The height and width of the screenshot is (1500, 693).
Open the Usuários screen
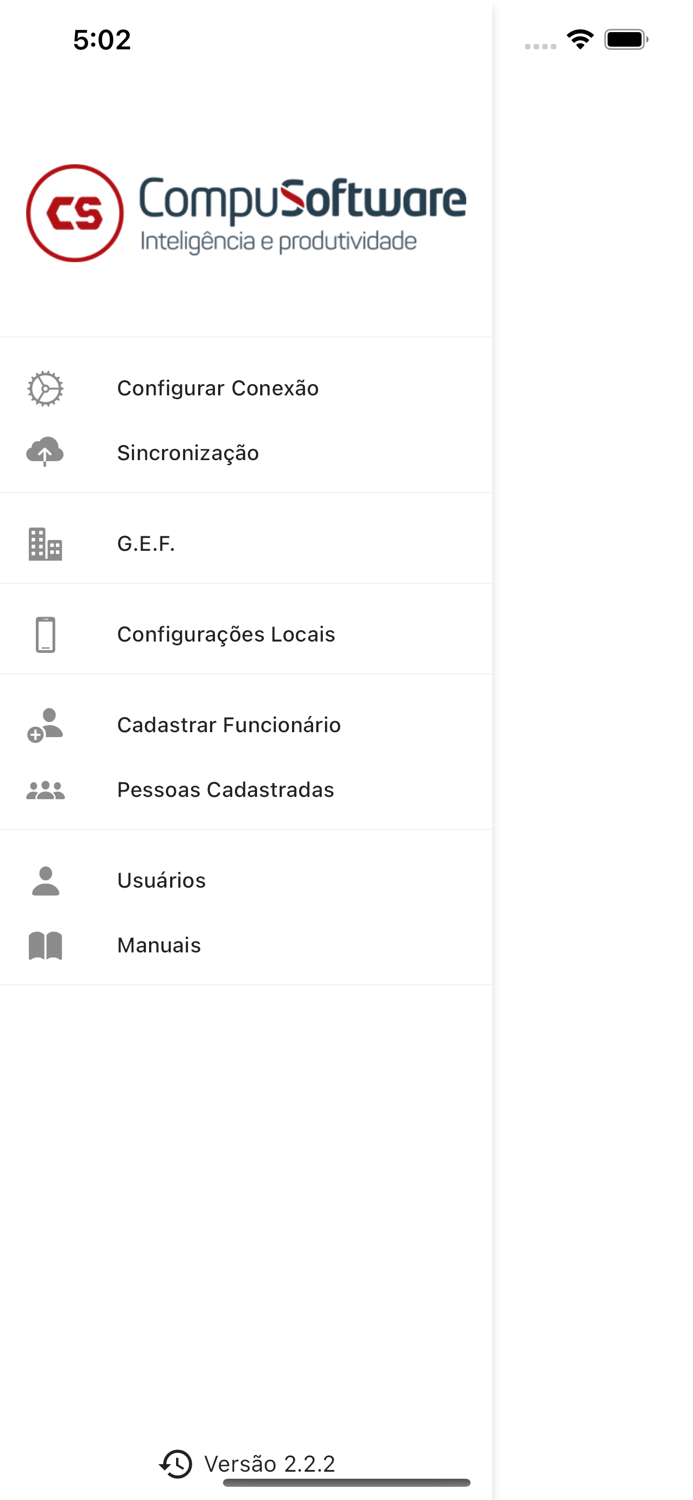pos(161,880)
